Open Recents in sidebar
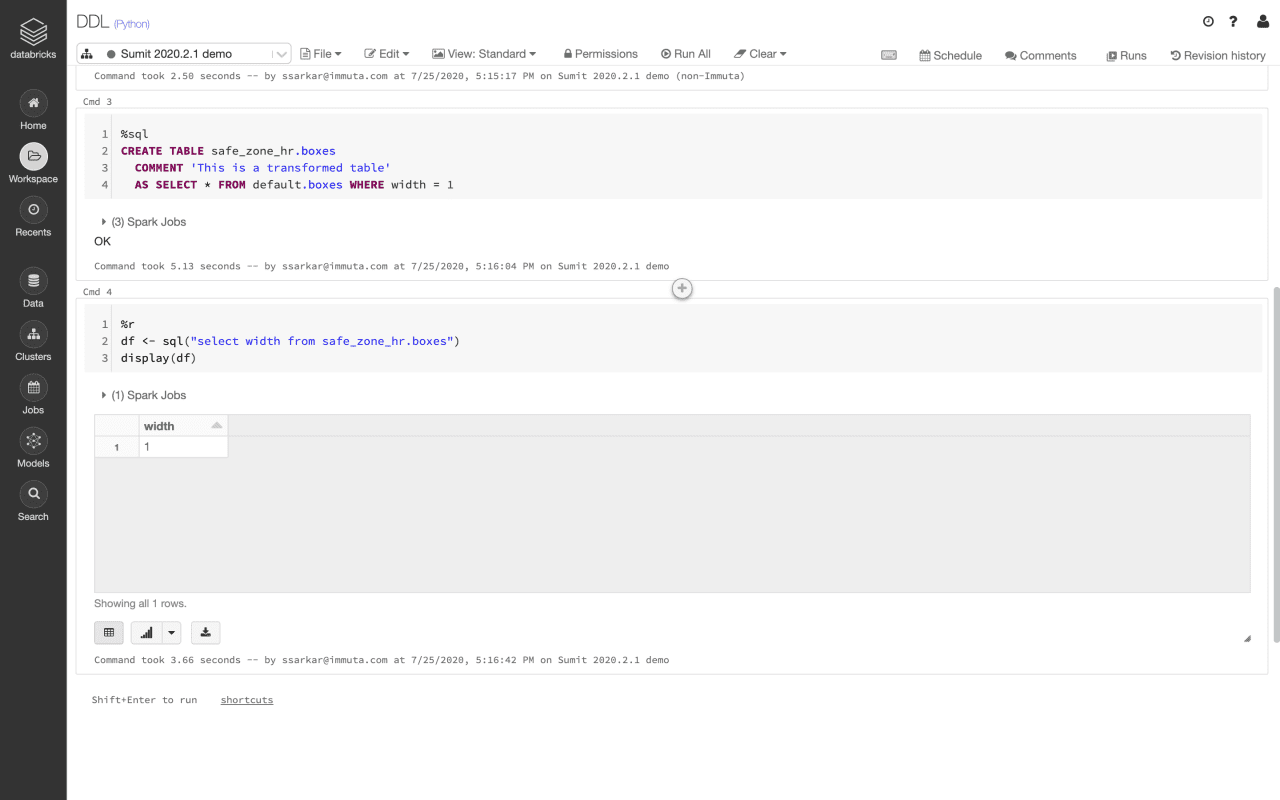 tap(33, 216)
